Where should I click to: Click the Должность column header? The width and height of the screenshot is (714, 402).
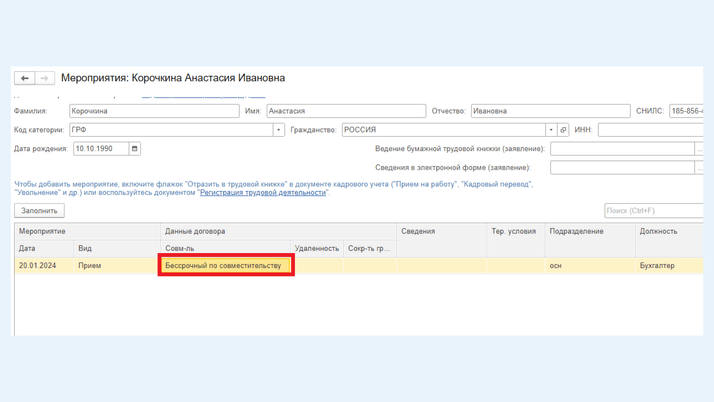(659, 231)
